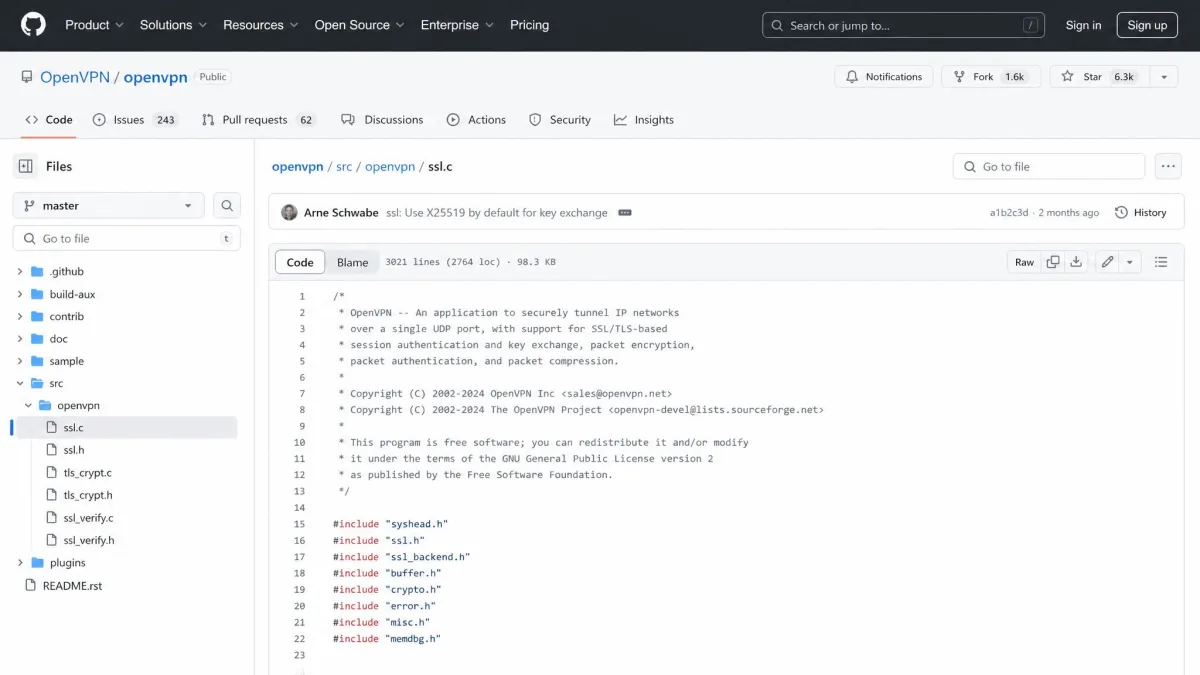Focus the sidebar Go to file field
Viewport: 1200px width, 675px height.
coord(126,239)
